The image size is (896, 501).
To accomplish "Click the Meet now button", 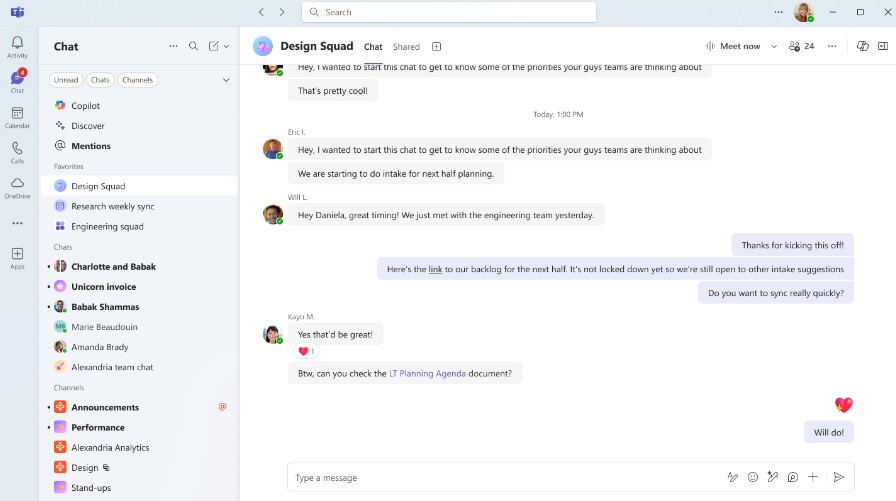I will tap(733, 46).
